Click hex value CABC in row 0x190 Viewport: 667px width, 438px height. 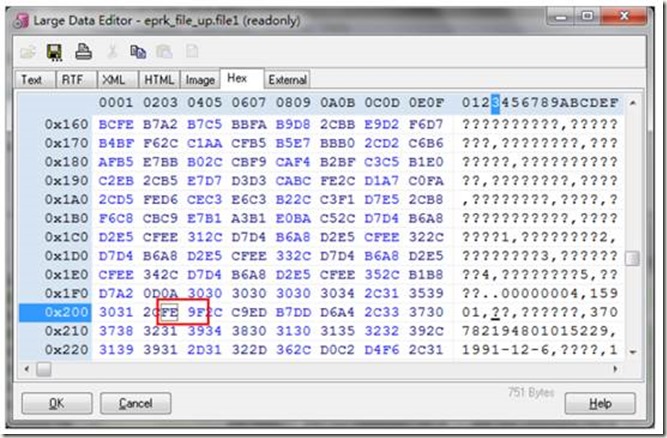293,181
